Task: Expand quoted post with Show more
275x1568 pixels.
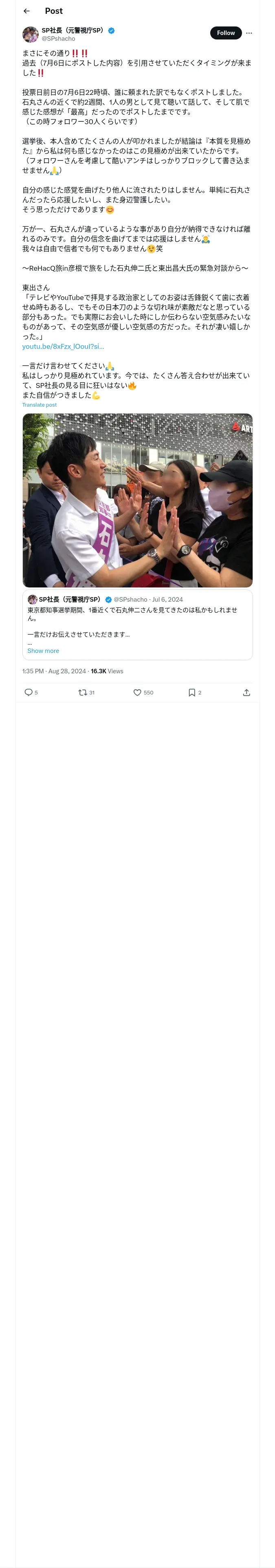Action: 43,651
